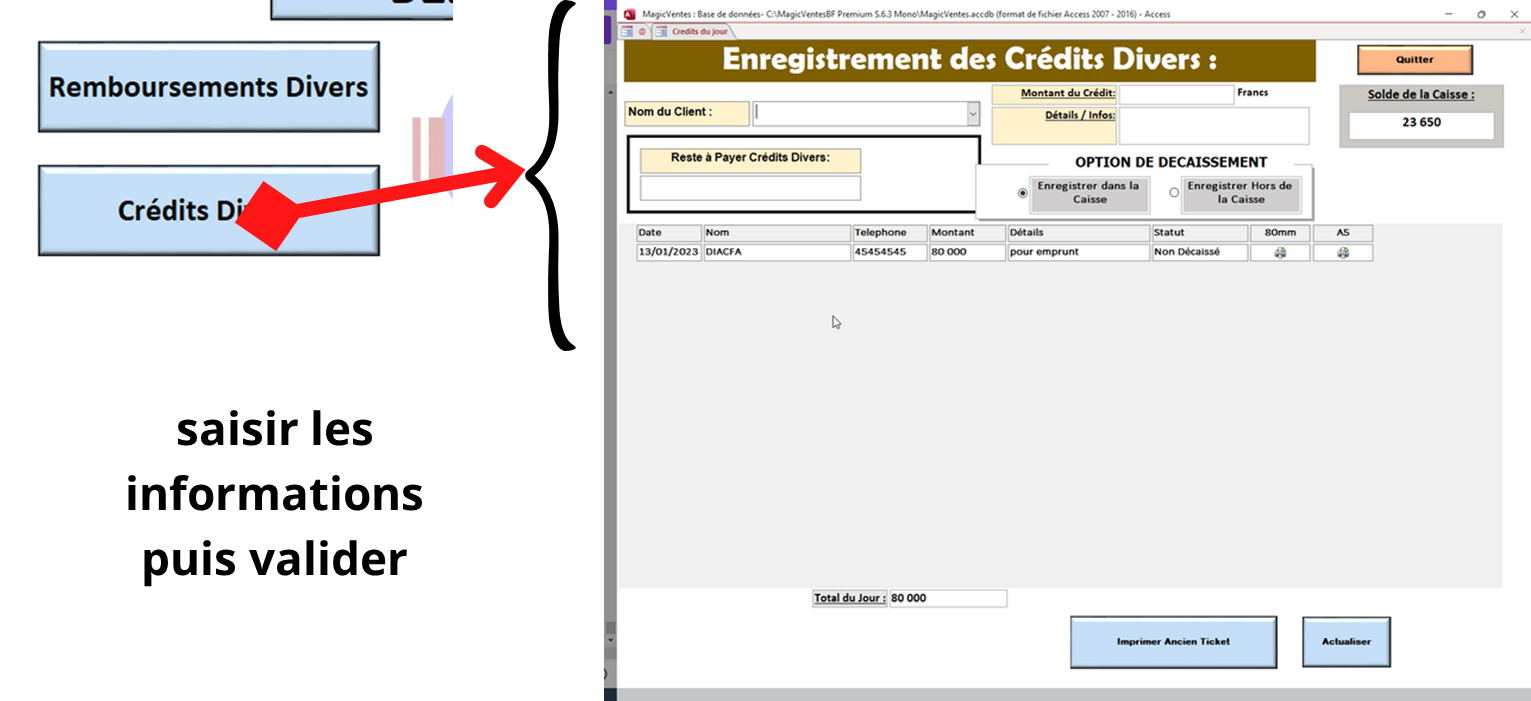Image resolution: width=1531 pixels, height=701 pixels.
Task: Switch to the Credits du jour tab
Action: pos(699,32)
